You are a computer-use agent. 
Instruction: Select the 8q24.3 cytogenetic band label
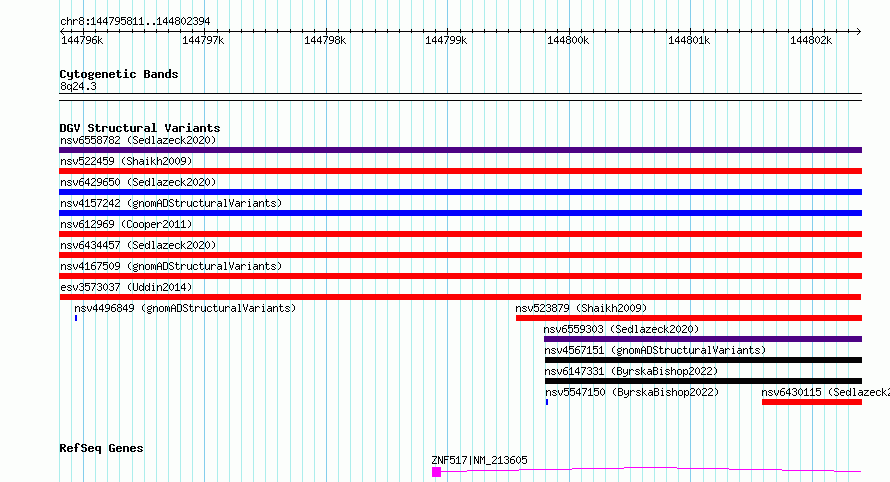[x=78, y=86]
